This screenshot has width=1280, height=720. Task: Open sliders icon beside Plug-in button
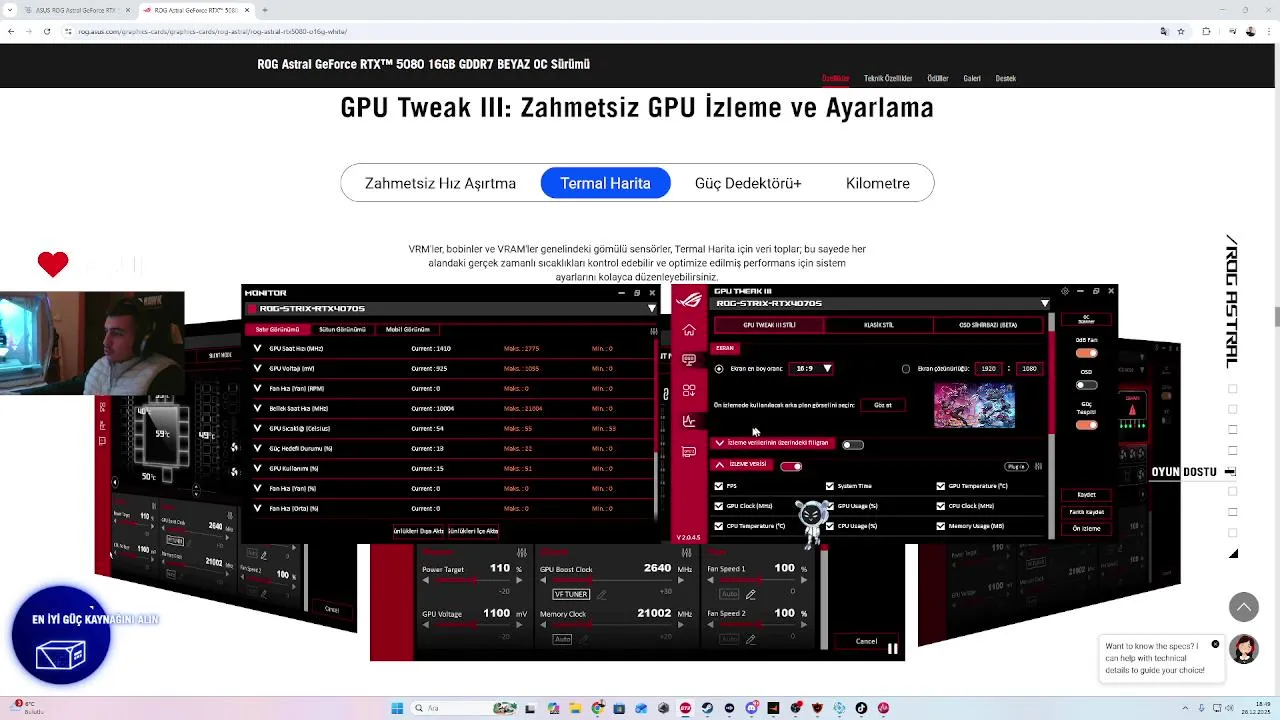(x=1038, y=466)
